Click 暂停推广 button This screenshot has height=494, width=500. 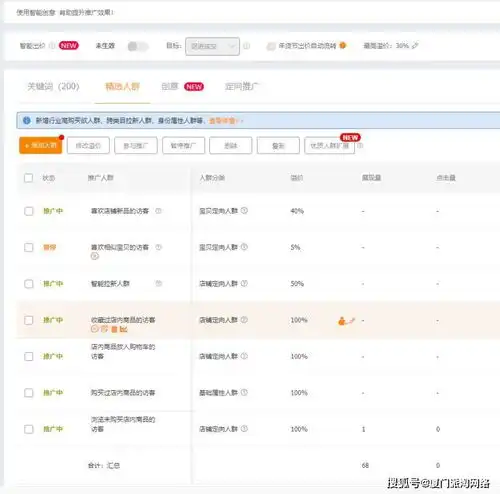183,145
